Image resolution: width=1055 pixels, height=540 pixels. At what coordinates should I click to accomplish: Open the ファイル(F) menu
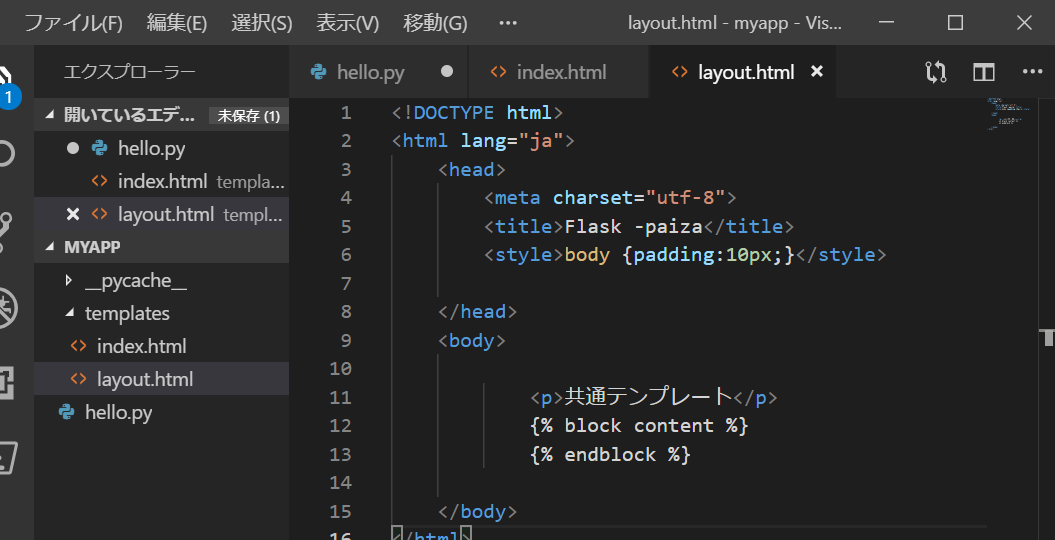(x=73, y=22)
